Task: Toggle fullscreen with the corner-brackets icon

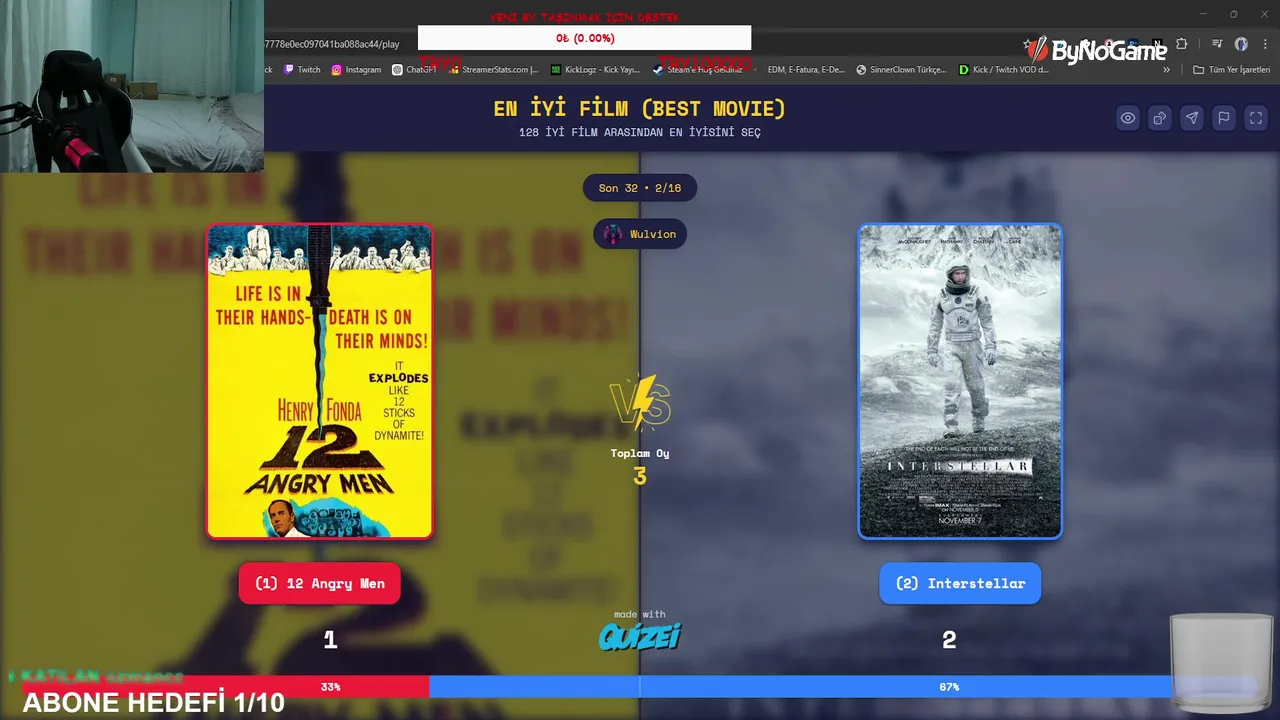Action: pos(1256,118)
